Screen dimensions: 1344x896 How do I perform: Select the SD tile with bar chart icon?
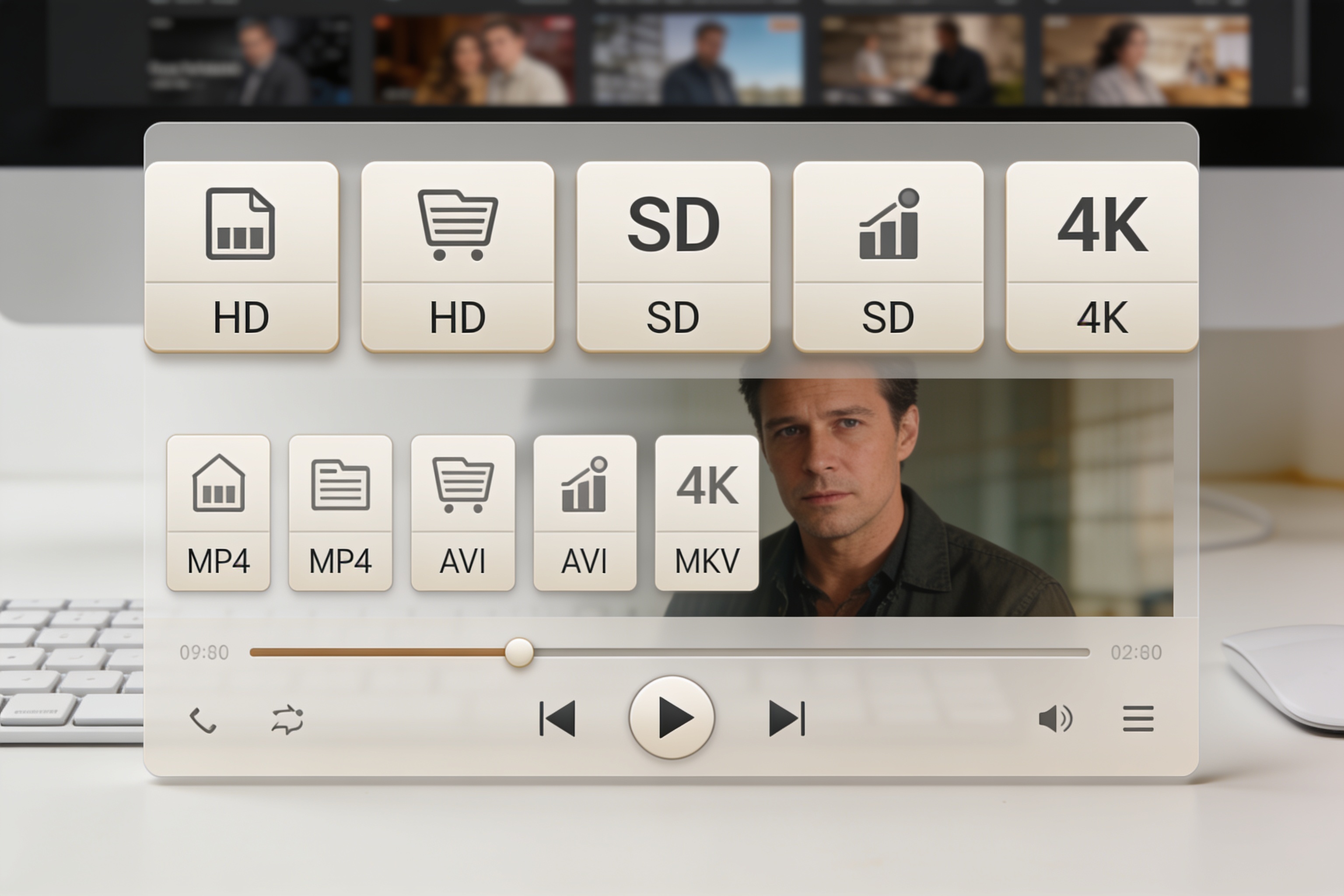tap(889, 256)
